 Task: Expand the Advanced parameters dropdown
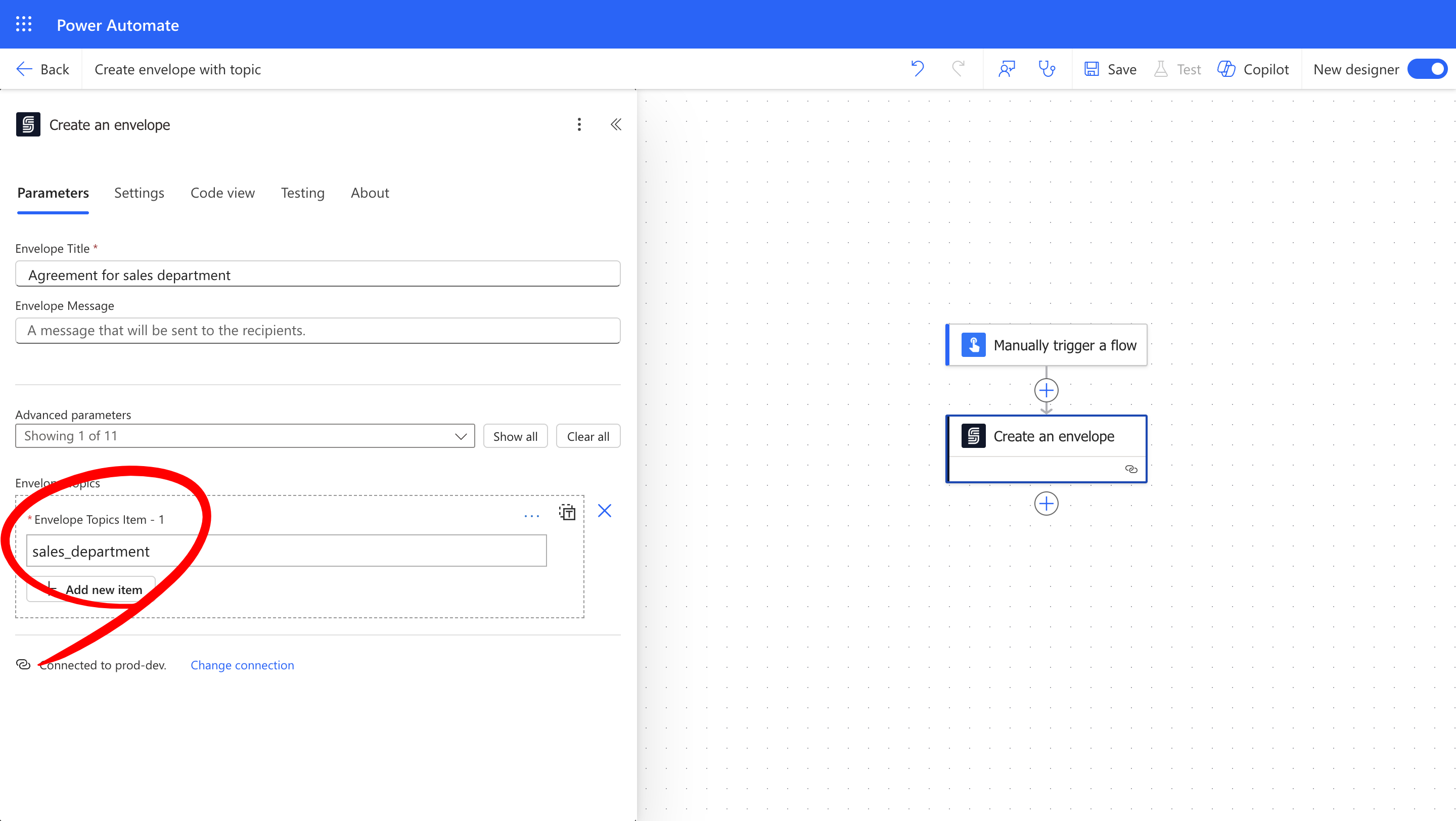pyautogui.click(x=245, y=436)
